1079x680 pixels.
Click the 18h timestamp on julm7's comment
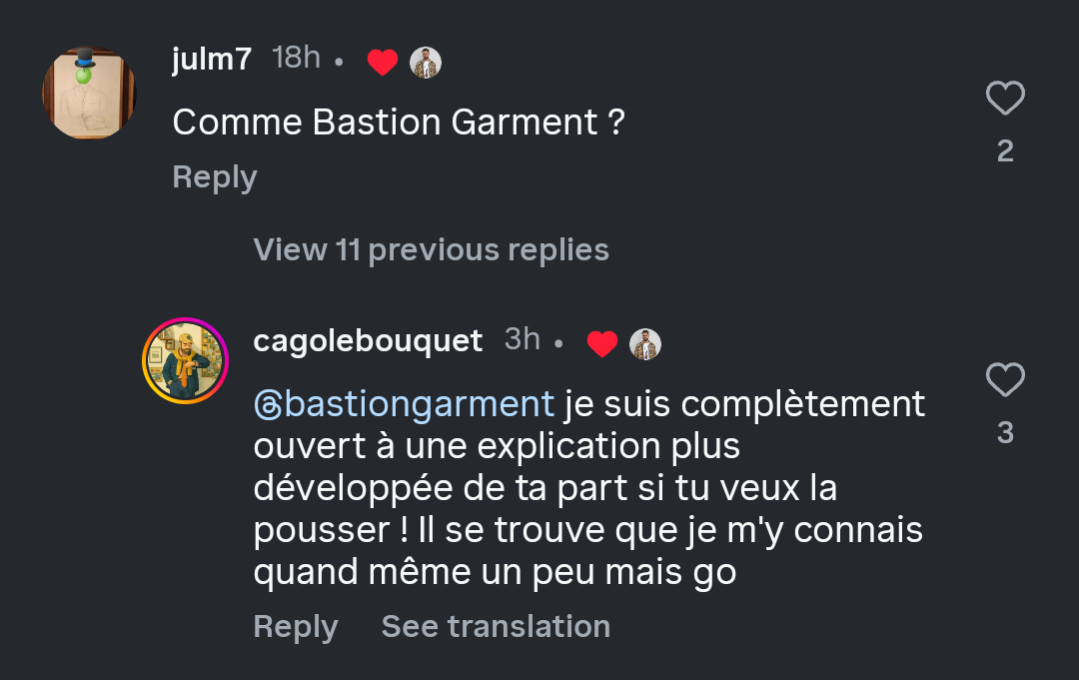296,58
